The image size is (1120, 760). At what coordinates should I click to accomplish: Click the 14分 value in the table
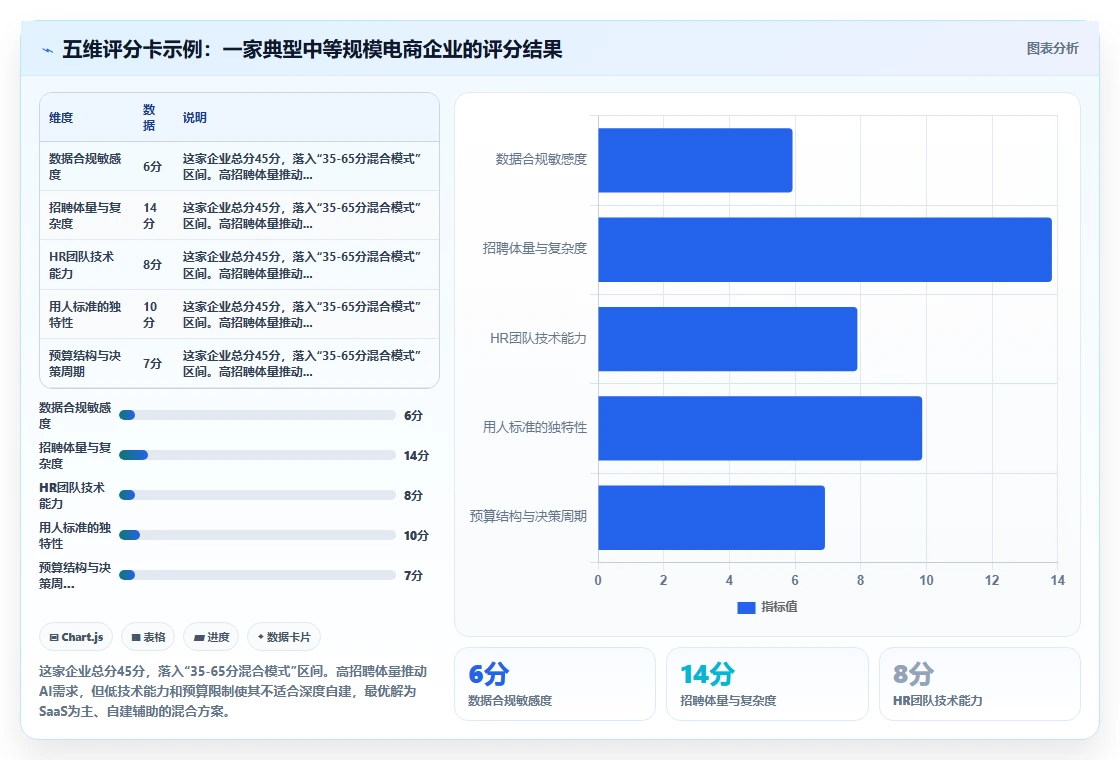(x=150, y=216)
